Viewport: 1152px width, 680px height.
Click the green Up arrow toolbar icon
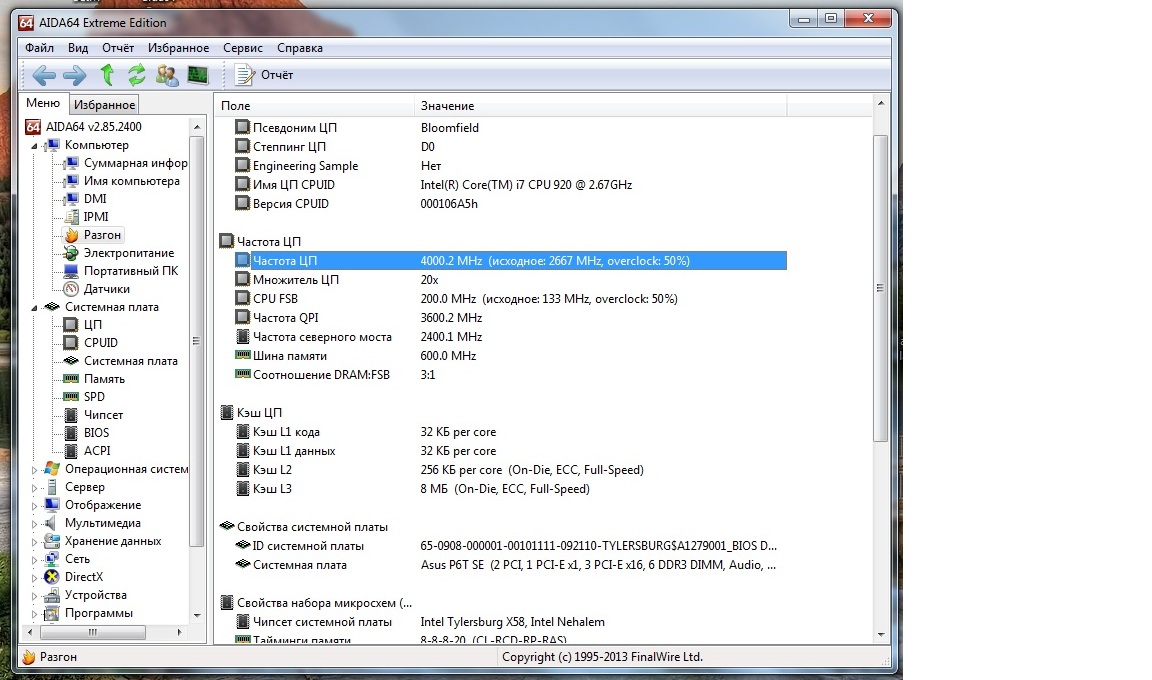(x=107, y=74)
